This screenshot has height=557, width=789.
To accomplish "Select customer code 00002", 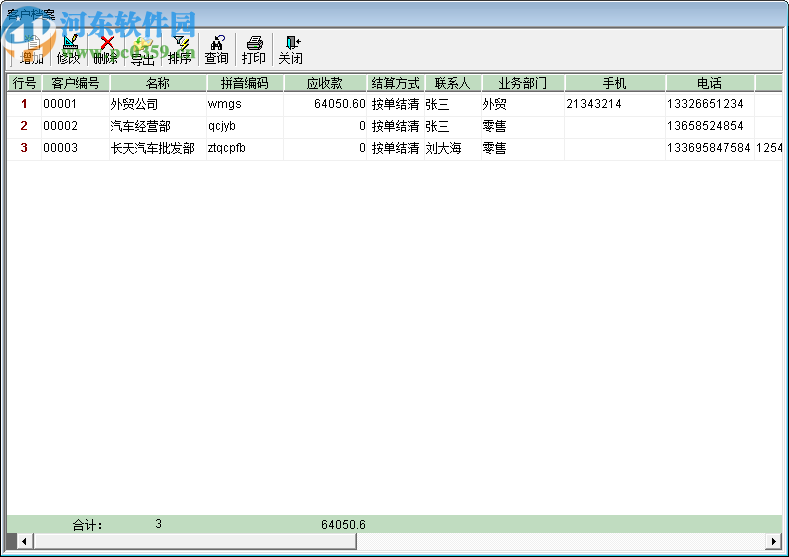I will point(60,126).
